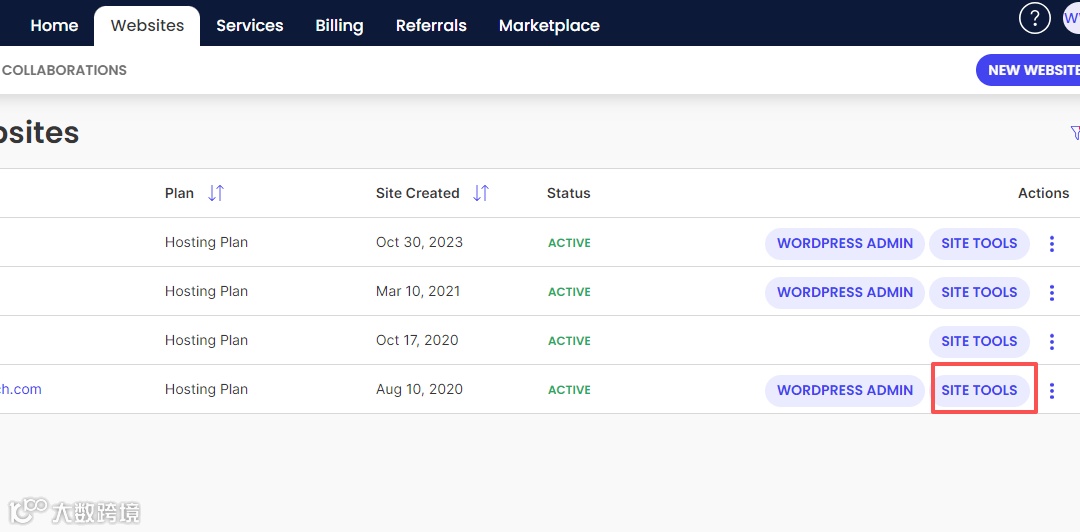The height and width of the screenshot is (532, 1080).
Task: Sort by Site Created column arrows
Action: click(x=481, y=193)
